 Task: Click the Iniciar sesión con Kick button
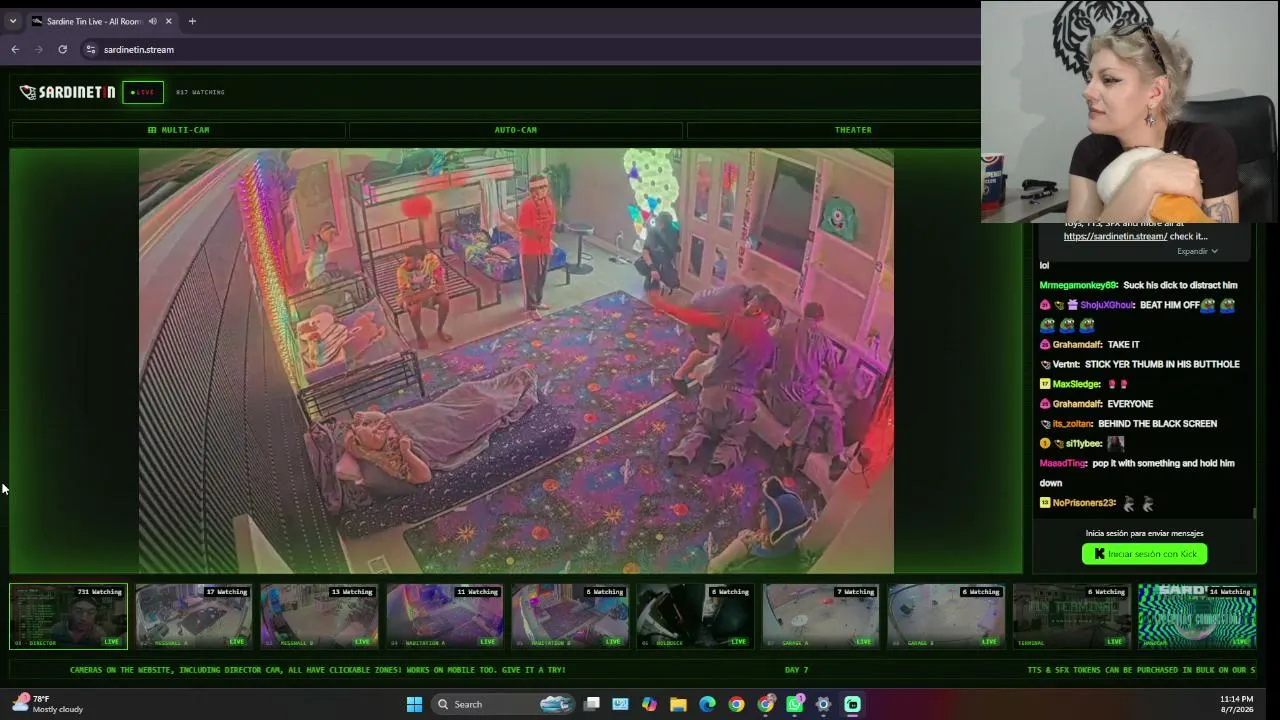1145,554
